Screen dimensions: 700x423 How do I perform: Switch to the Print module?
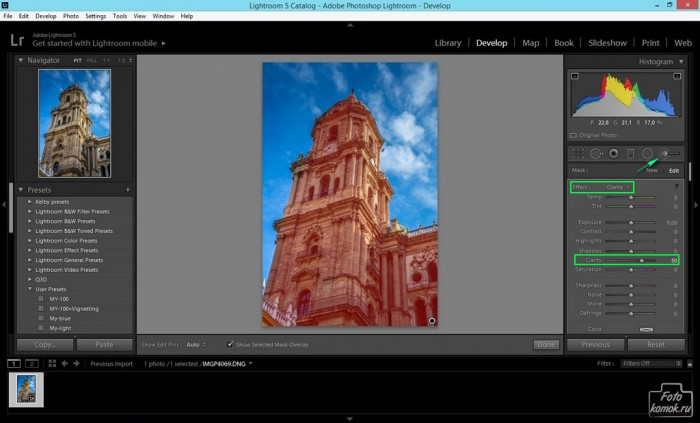[x=650, y=43]
